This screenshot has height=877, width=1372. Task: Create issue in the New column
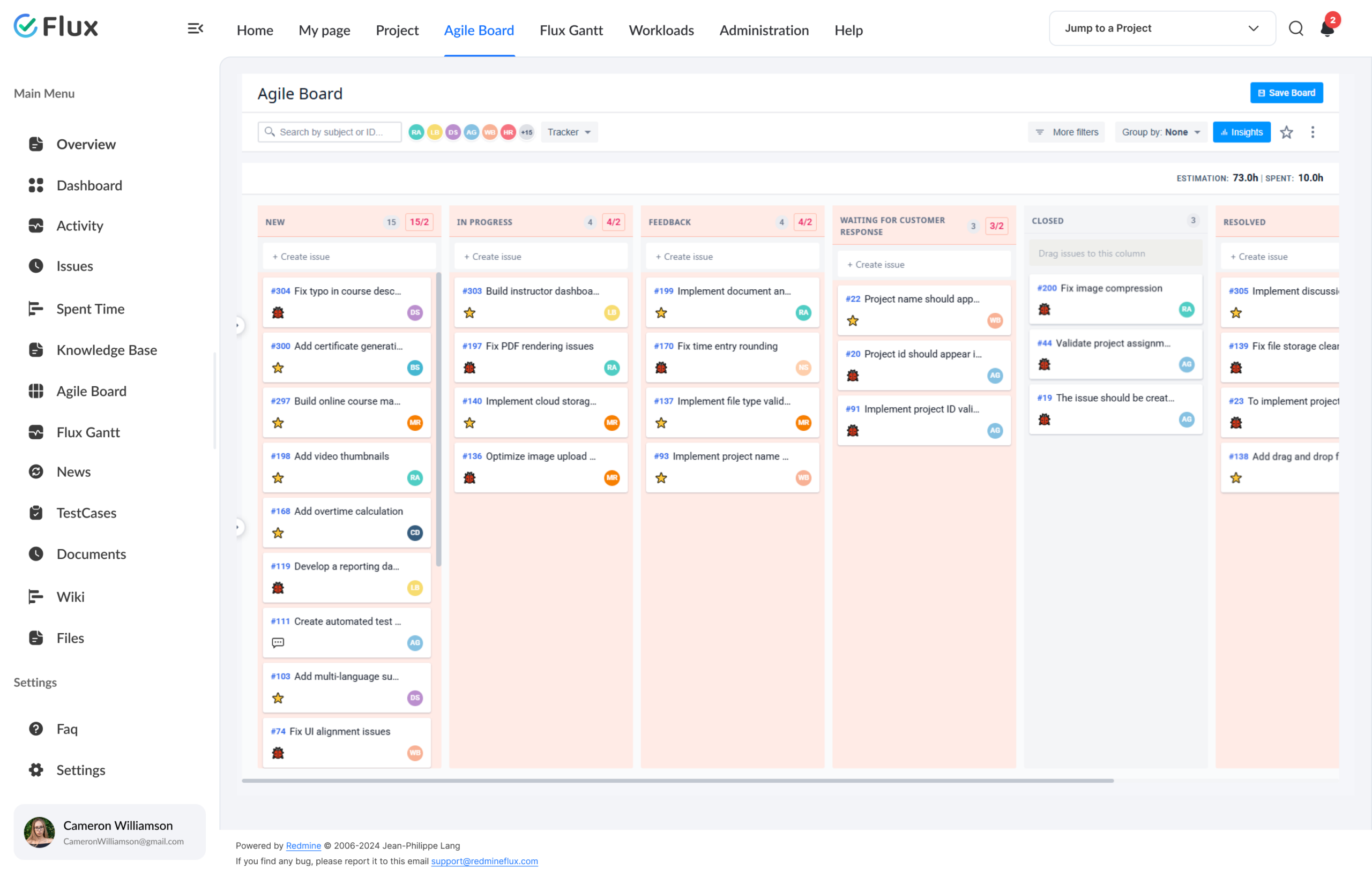(349, 257)
